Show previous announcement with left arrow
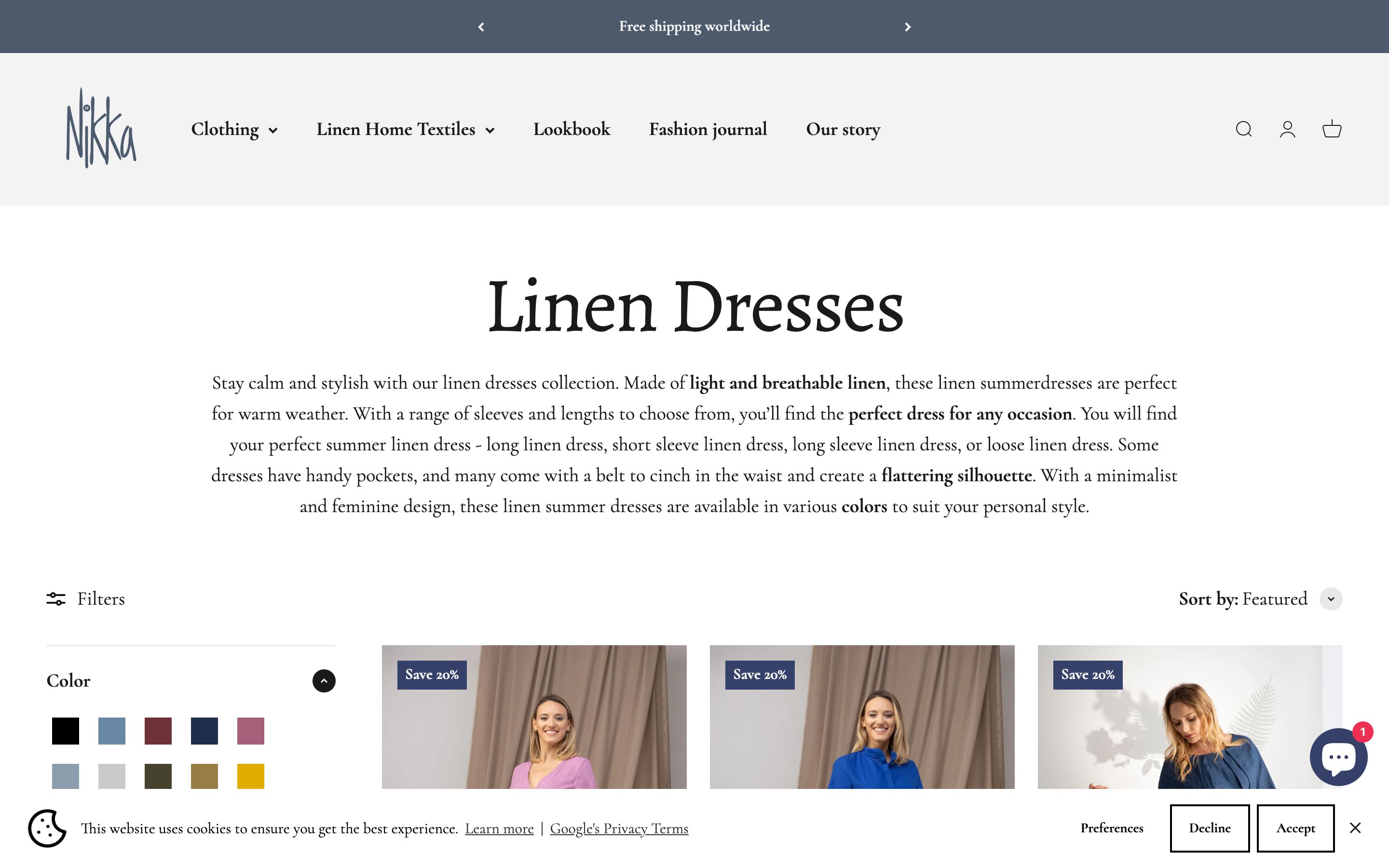The image size is (1389, 868). coord(481,27)
